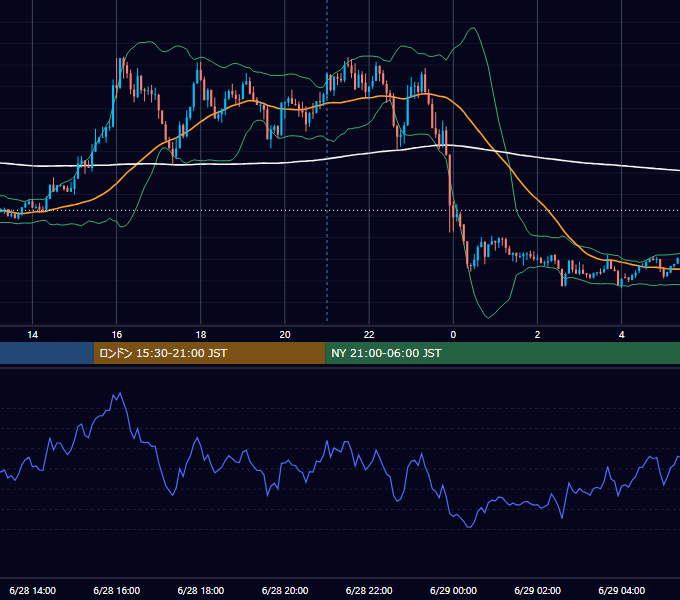Screen dimensions: 680x600
Task: Click the 0 hour axis label
Action: coord(453,335)
